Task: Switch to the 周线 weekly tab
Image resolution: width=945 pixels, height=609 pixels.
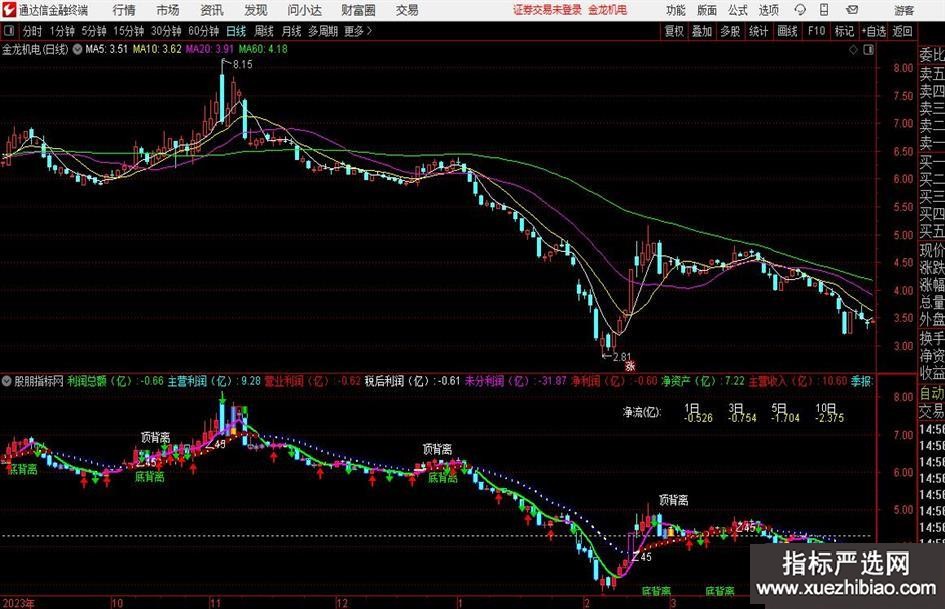Action: (263, 31)
